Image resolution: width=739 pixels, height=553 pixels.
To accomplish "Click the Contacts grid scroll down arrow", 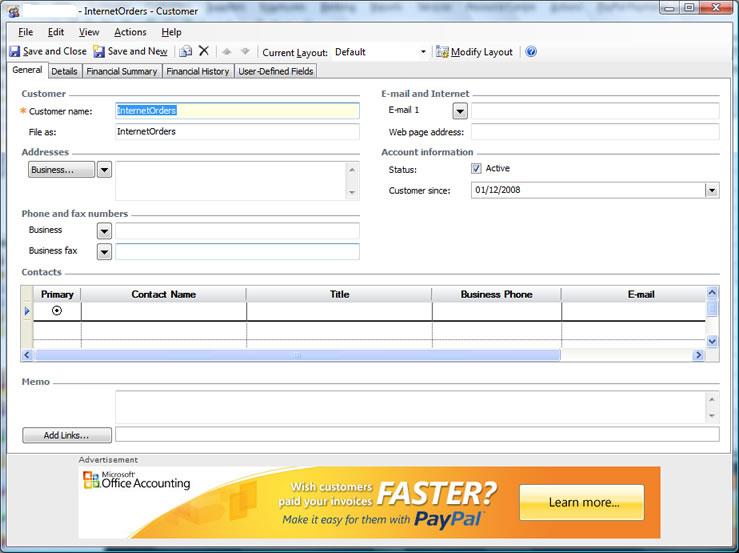I will click(x=712, y=341).
